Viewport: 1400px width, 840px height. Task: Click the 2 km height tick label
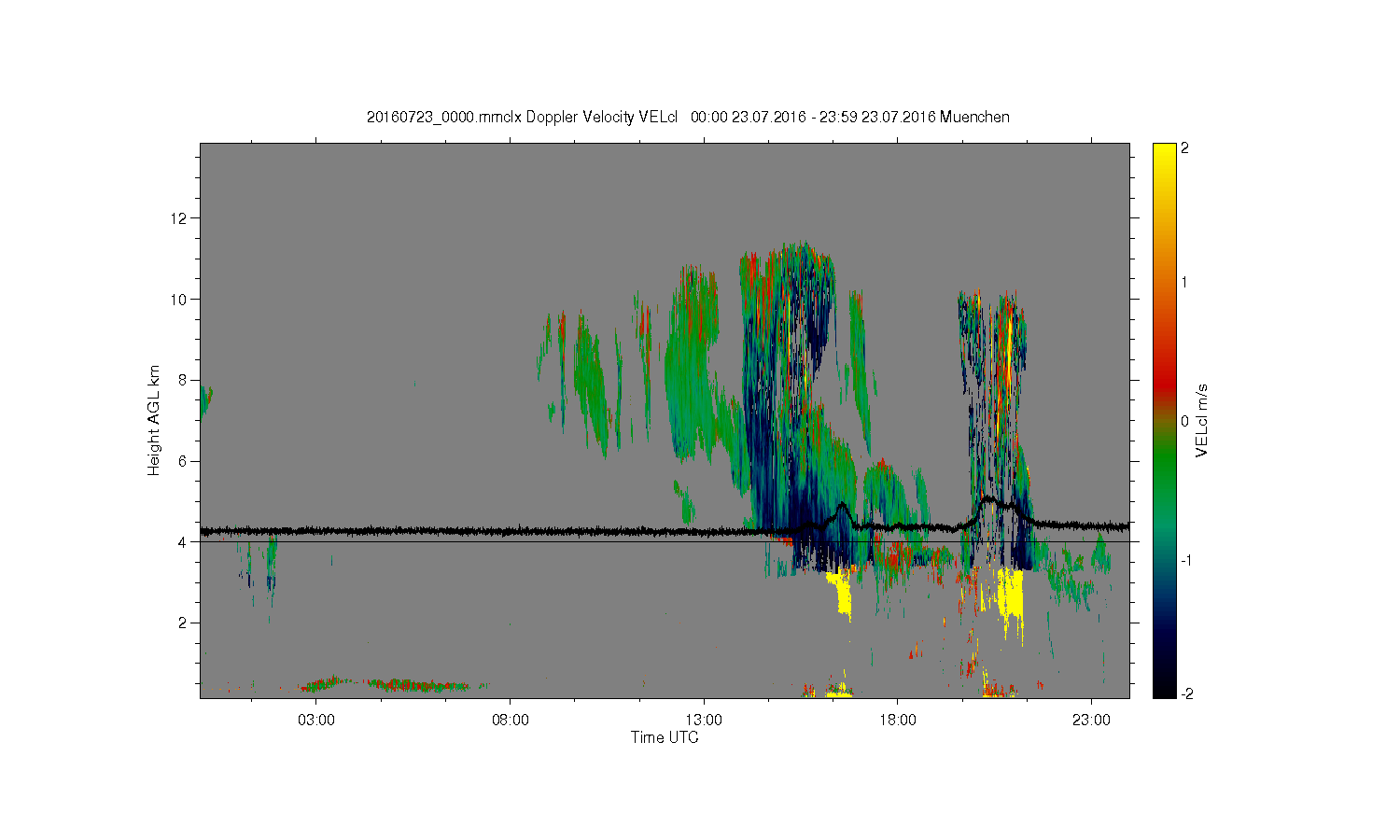pos(183,623)
